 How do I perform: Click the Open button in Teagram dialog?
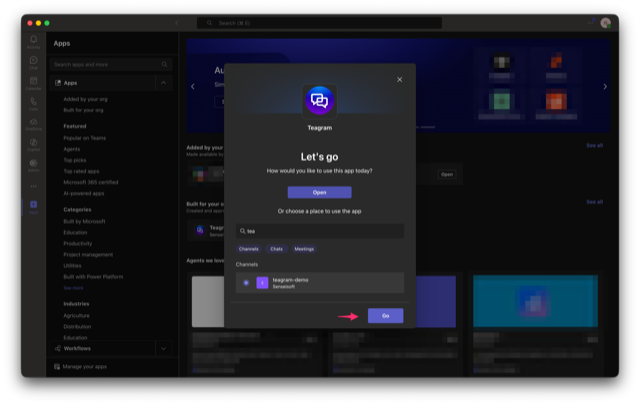320,192
